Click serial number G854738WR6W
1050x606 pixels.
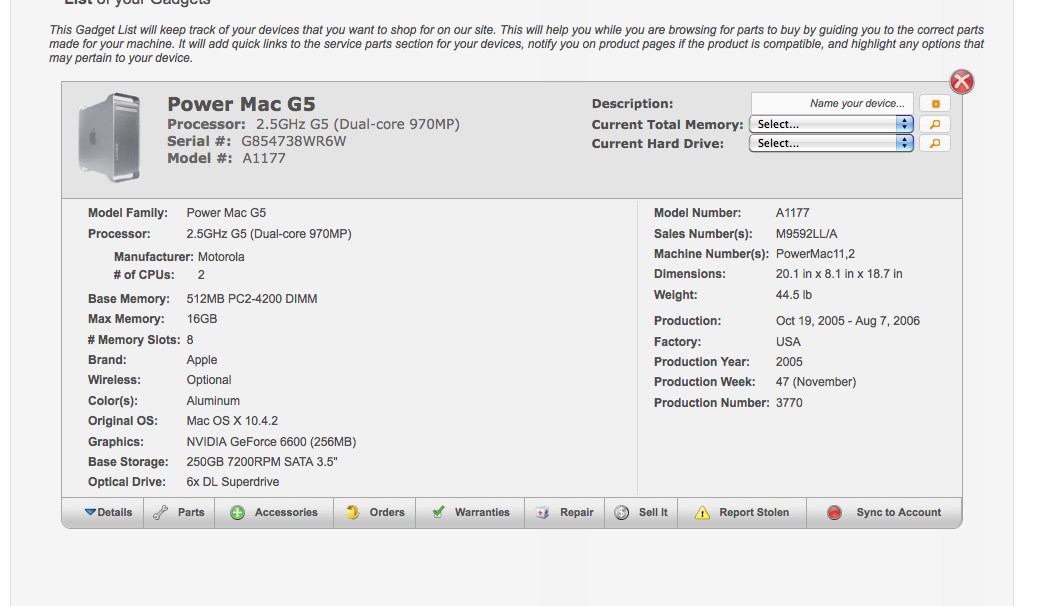(293, 141)
